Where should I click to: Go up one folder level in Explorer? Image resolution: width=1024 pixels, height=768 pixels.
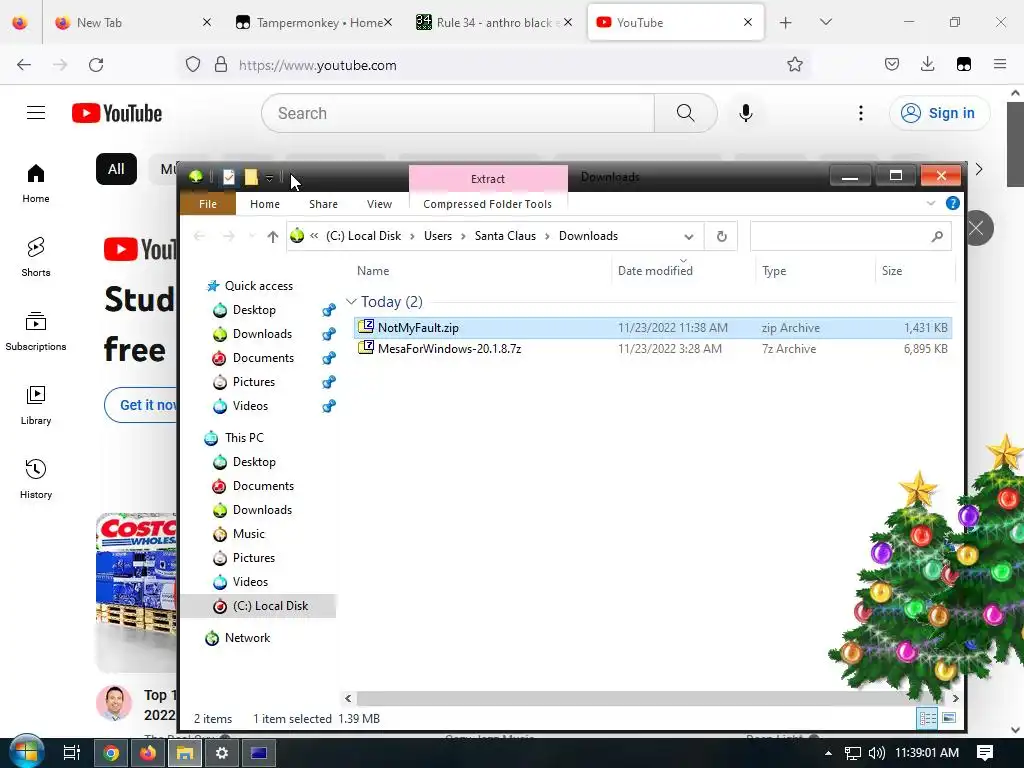(x=272, y=236)
